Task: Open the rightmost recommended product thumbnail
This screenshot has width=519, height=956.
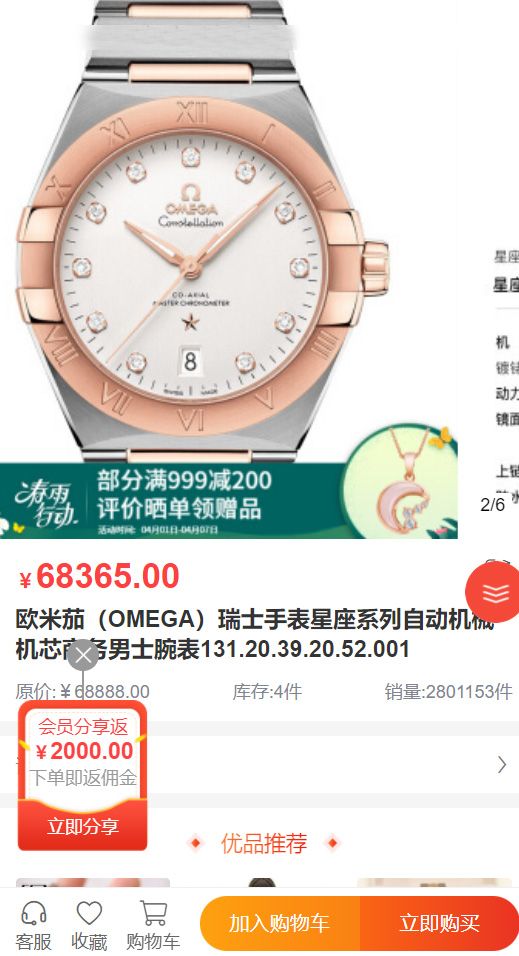Action: tap(434, 882)
